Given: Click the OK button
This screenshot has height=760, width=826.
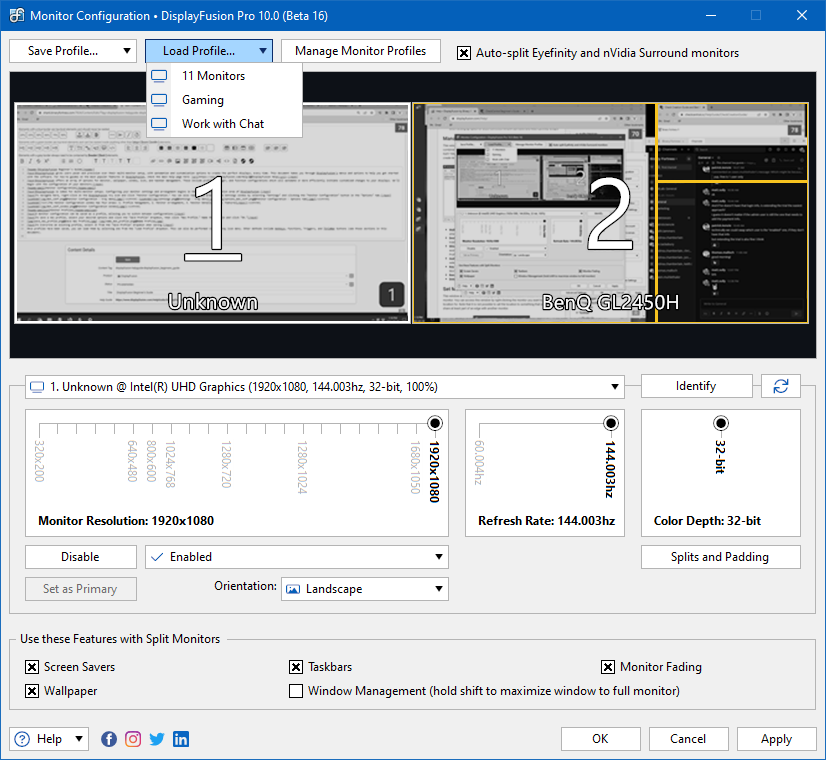Looking at the screenshot, I should click(x=601, y=739).
